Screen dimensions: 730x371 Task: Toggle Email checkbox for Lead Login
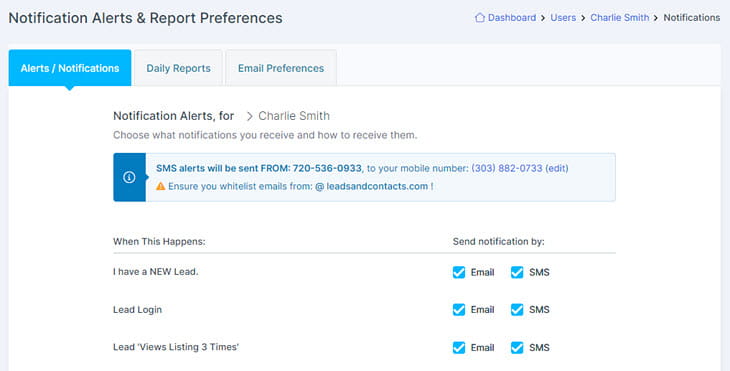pos(459,310)
